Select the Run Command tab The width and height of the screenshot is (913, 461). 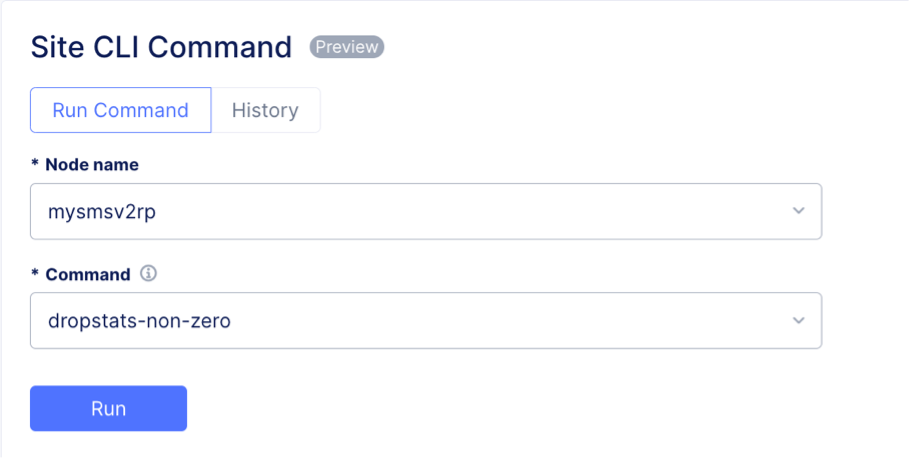click(x=120, y=110)
